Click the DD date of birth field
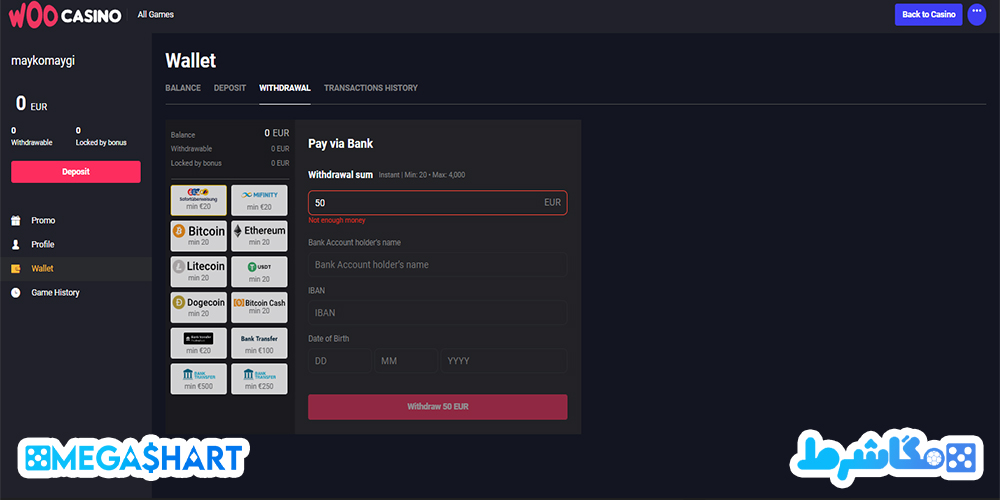The height and width of the screenshot is (500, 1000). (x=340, y=361)
